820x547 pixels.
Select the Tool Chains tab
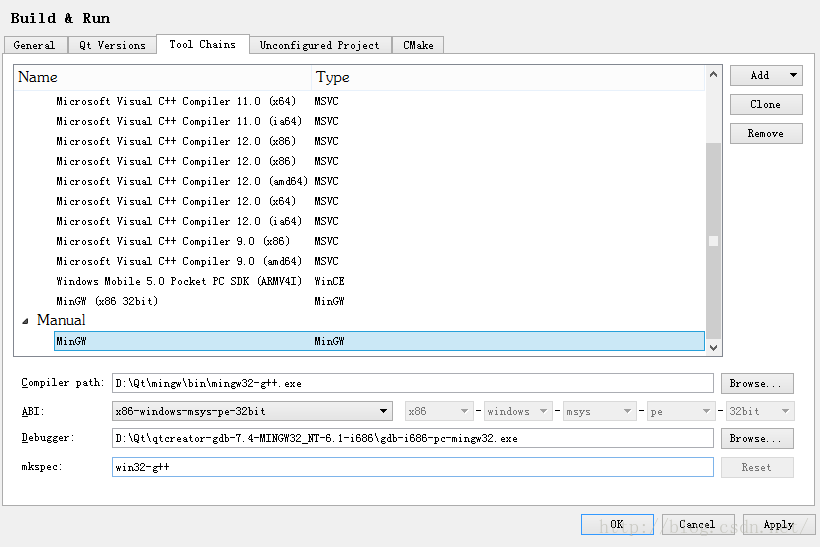click(202, 44)
